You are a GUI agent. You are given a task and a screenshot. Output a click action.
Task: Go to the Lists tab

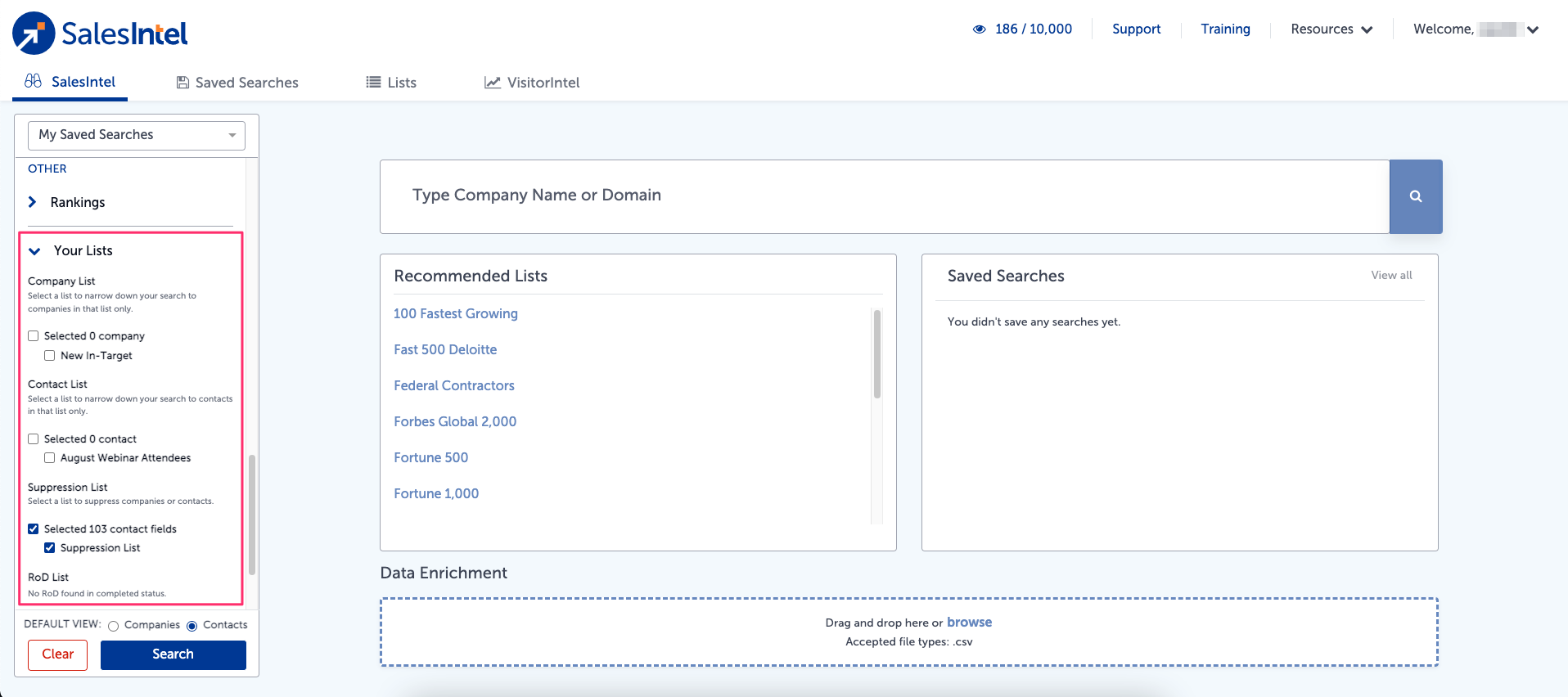pos(391,83)
